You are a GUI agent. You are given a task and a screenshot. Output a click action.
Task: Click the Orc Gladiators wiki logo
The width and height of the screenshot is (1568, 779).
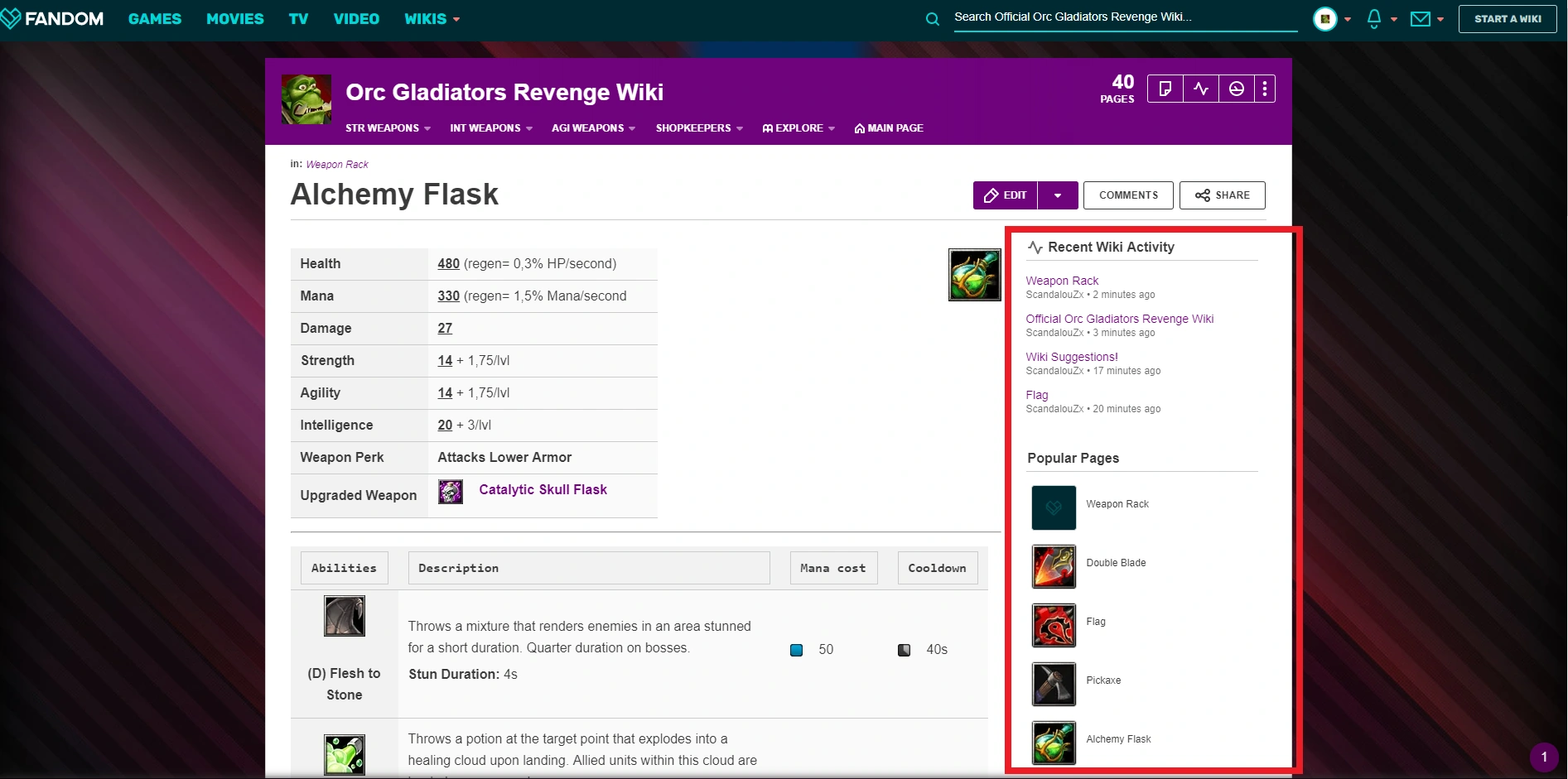(x=306, y=99)
